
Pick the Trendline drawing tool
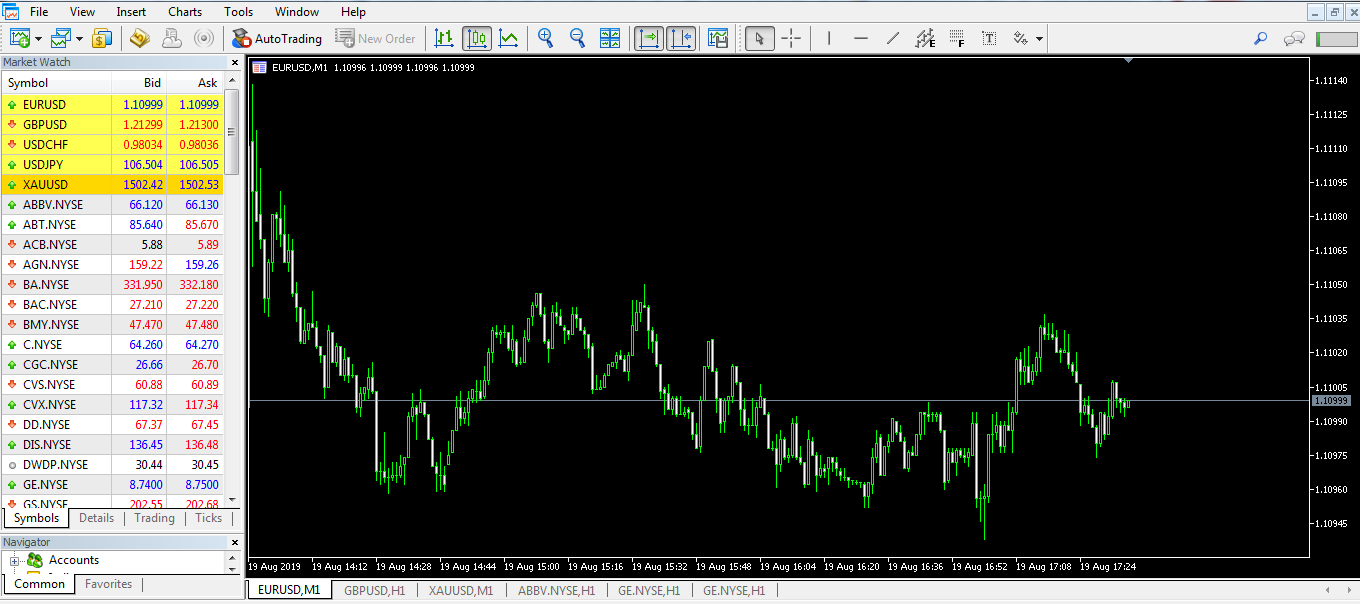[x=893, y=39]
